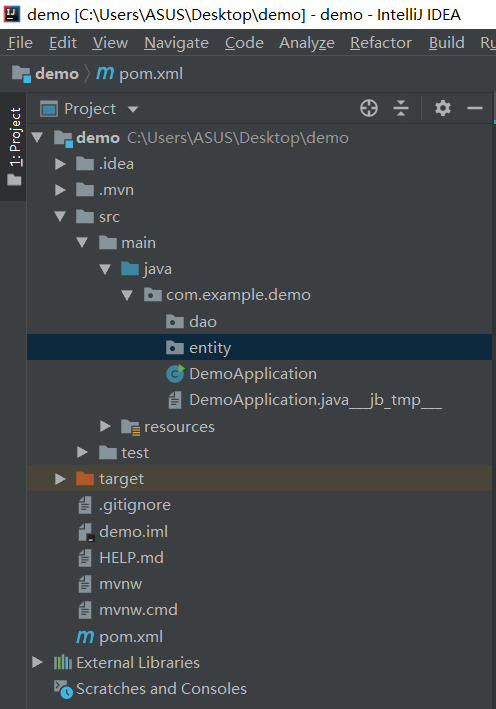Click the entity package icon
The image size is (496, 709).
pyautogui.click(x=175, y=348)
